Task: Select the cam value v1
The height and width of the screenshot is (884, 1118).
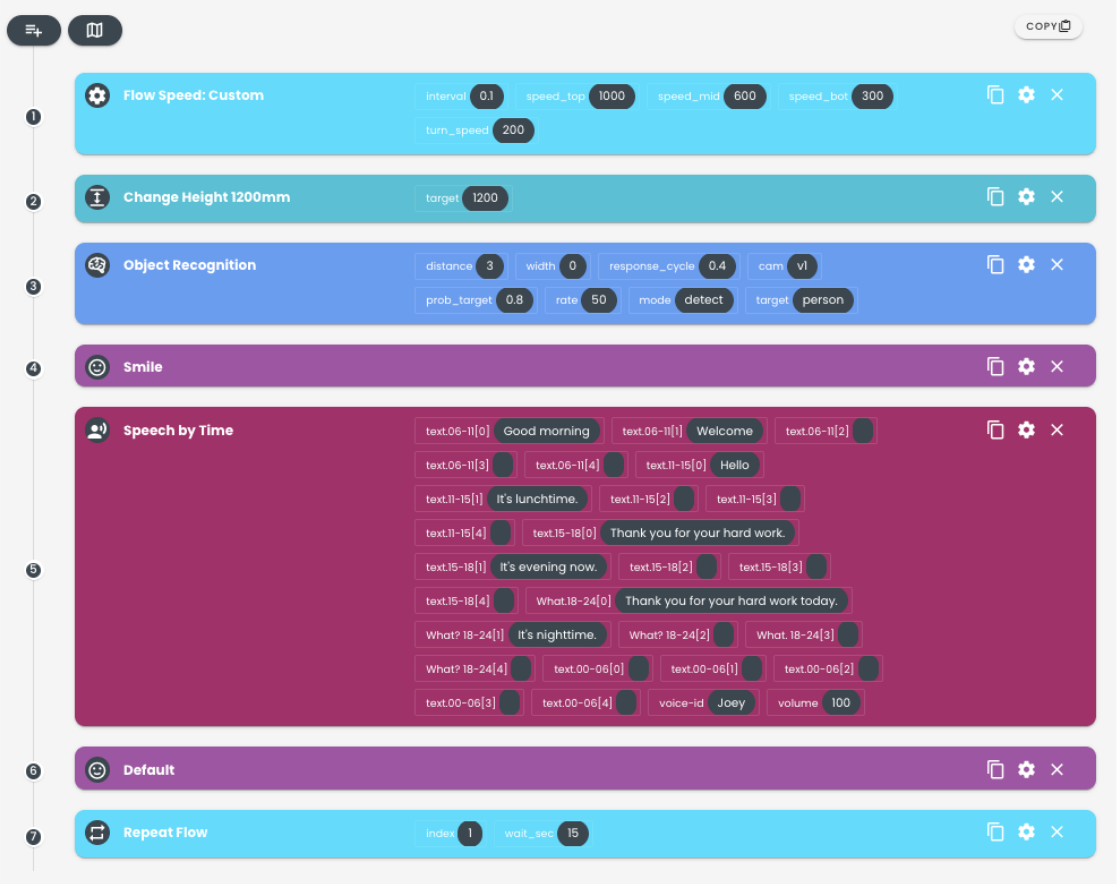Action: click(x=802, y=266)
